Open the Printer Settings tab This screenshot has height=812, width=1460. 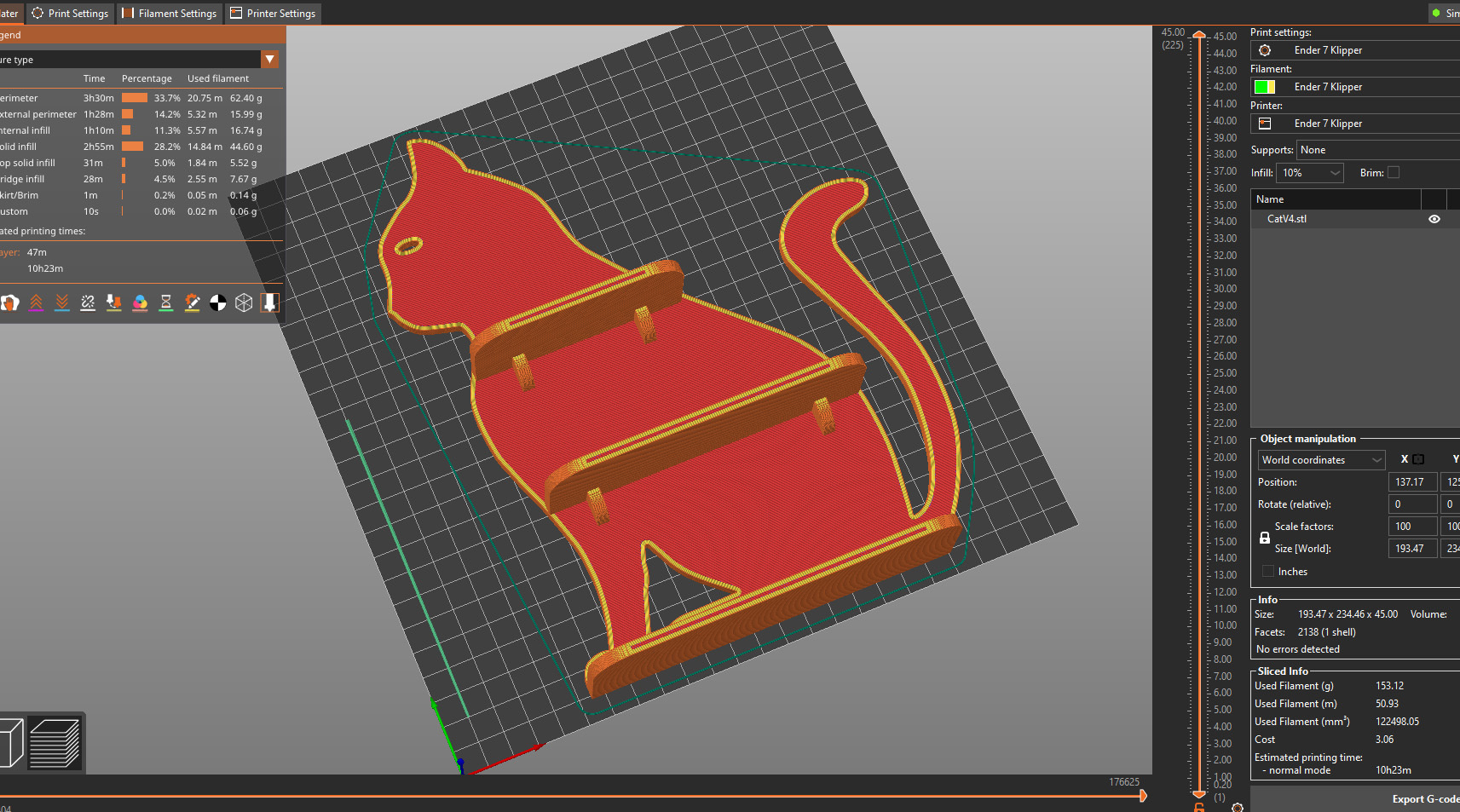pyautogui.click(x=273, y=14)
